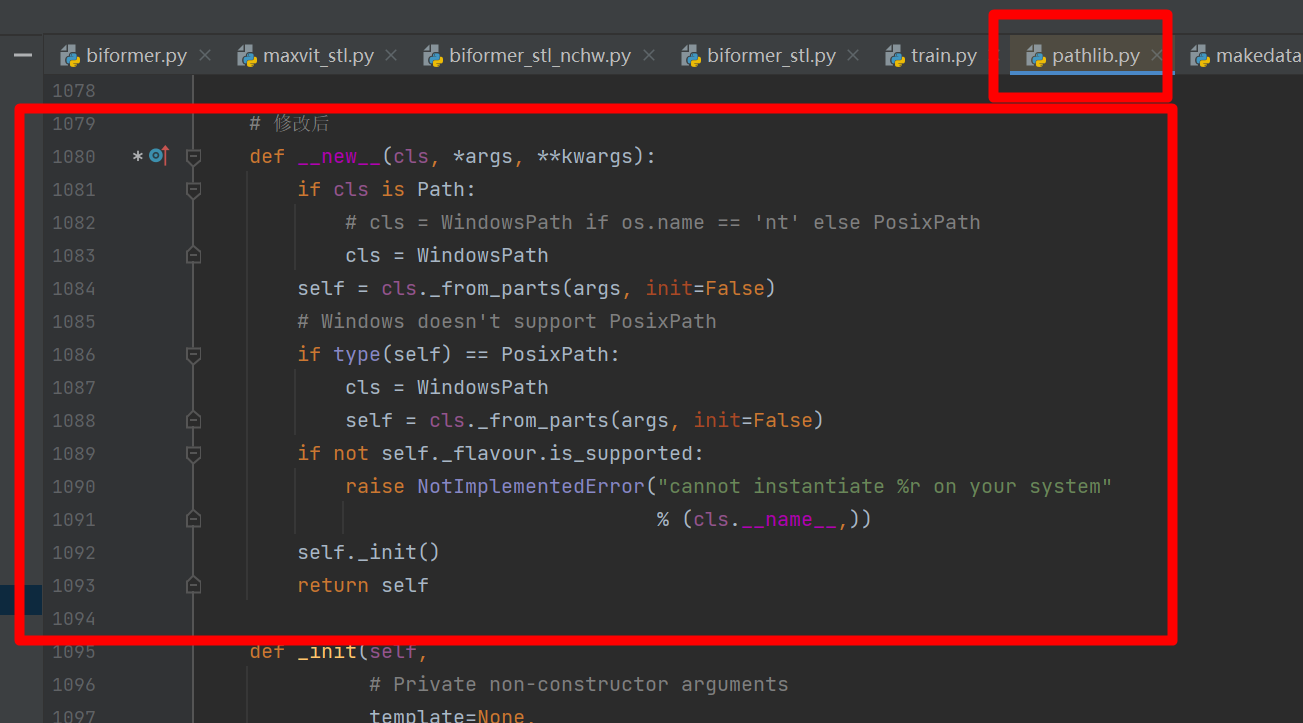Click the __new__ method name
The width and height of the screenshot is (1303, 723).
(x=339, y=157)
